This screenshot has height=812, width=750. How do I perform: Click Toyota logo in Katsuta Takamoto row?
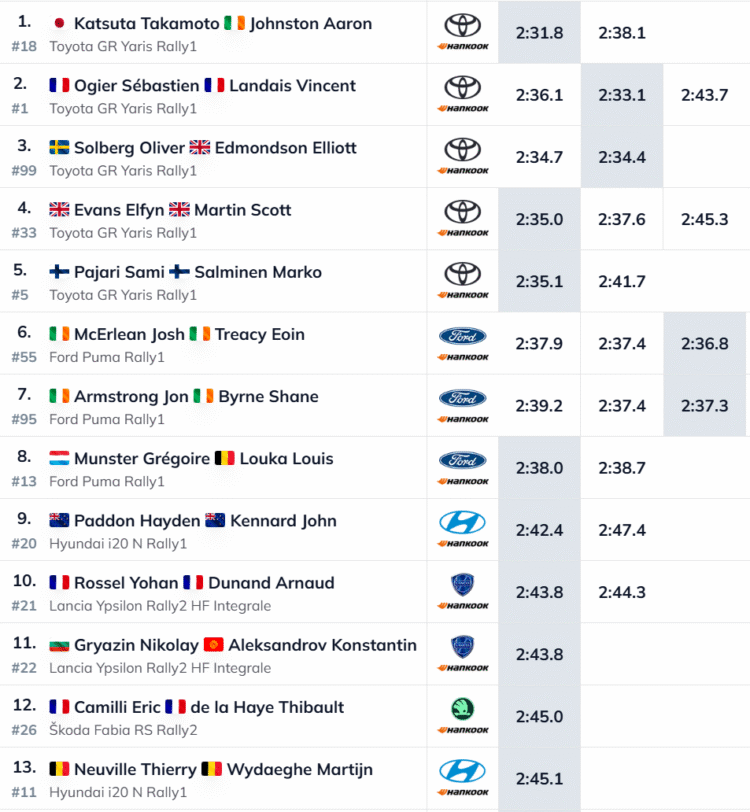pos(462,25)
